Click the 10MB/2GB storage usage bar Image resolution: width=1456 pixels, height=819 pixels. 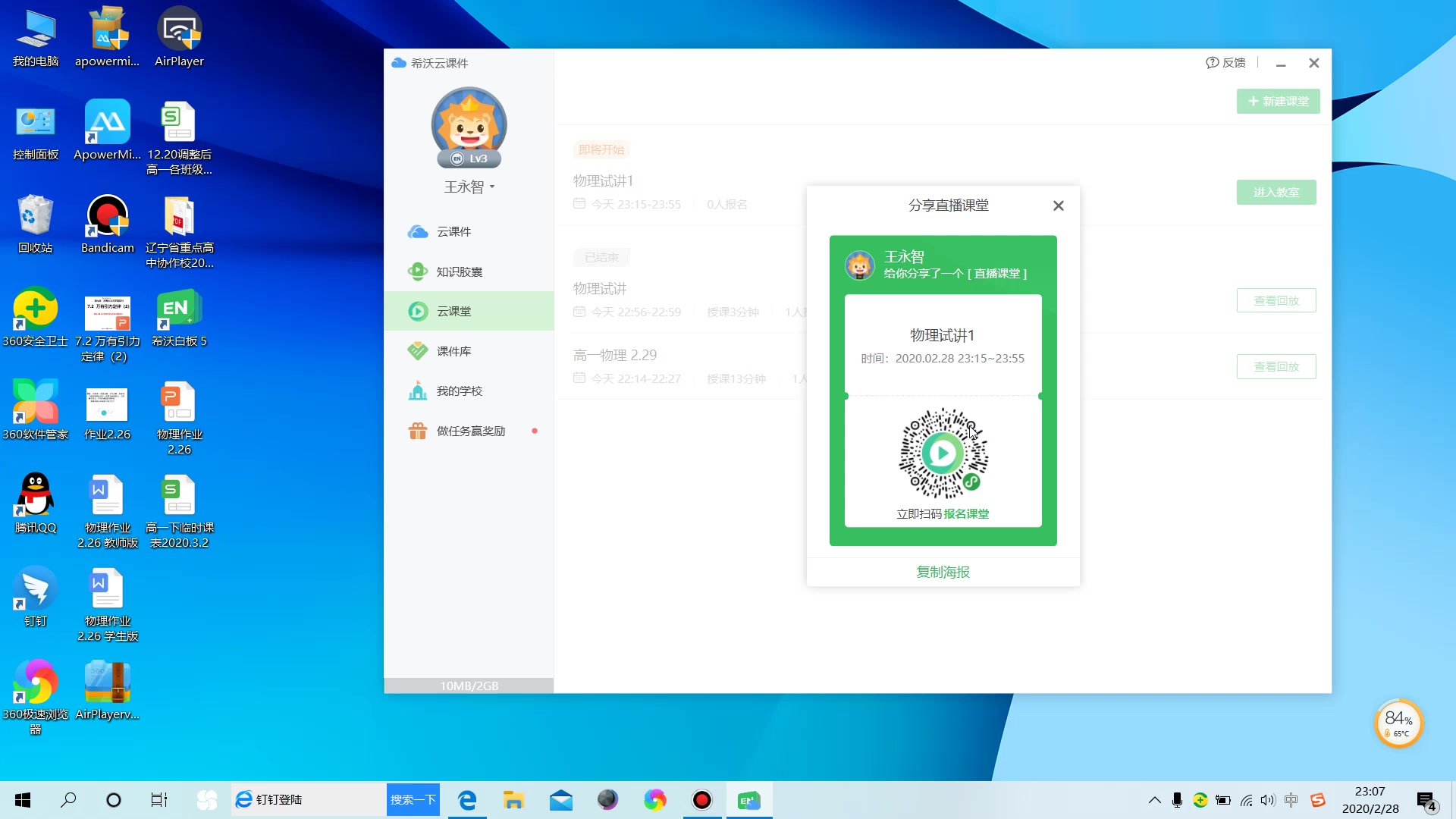[x=469, y=686]
